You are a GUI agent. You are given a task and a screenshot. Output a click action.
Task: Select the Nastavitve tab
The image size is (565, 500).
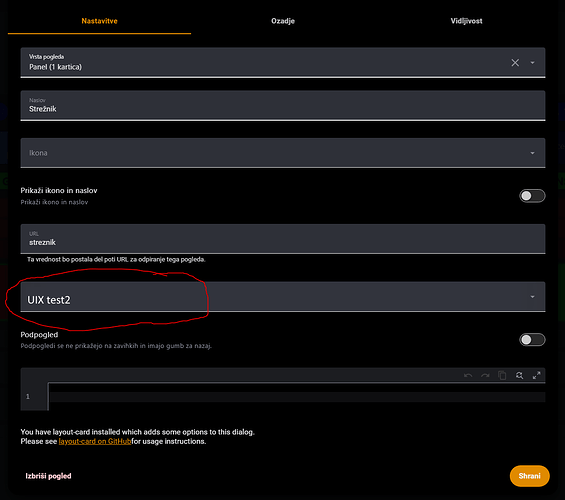click(x=99, y=21)
